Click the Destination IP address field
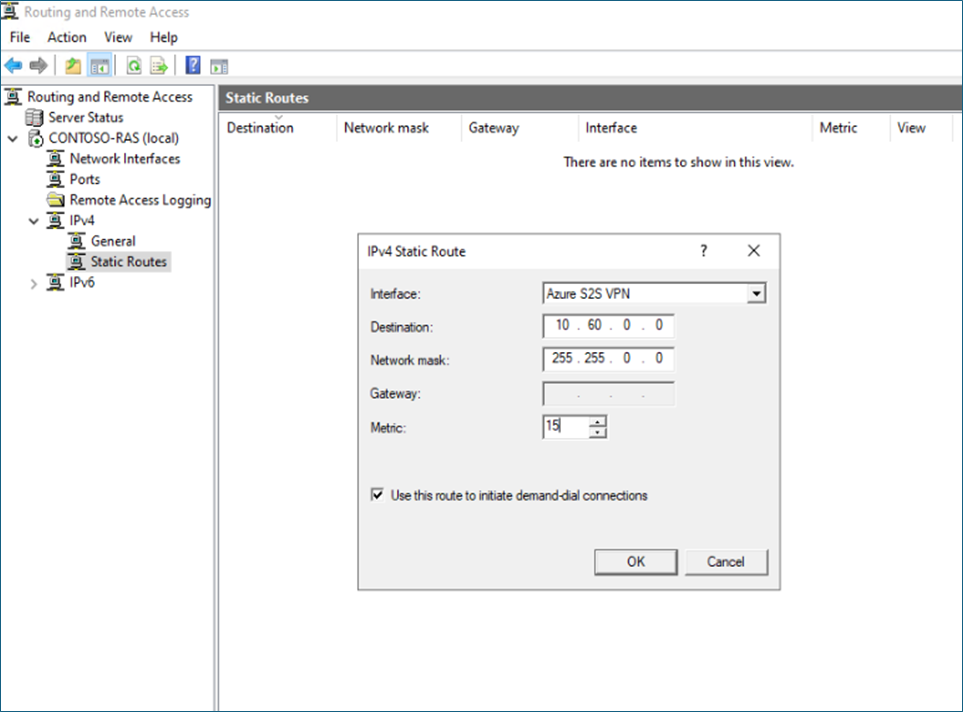963x712 pixels. pyautogui.click(x=608, y=326)
